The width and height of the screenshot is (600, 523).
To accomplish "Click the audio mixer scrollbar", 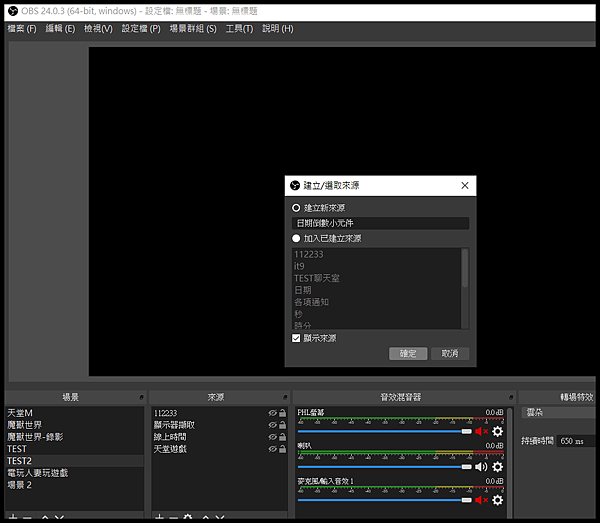I will 509,463.
